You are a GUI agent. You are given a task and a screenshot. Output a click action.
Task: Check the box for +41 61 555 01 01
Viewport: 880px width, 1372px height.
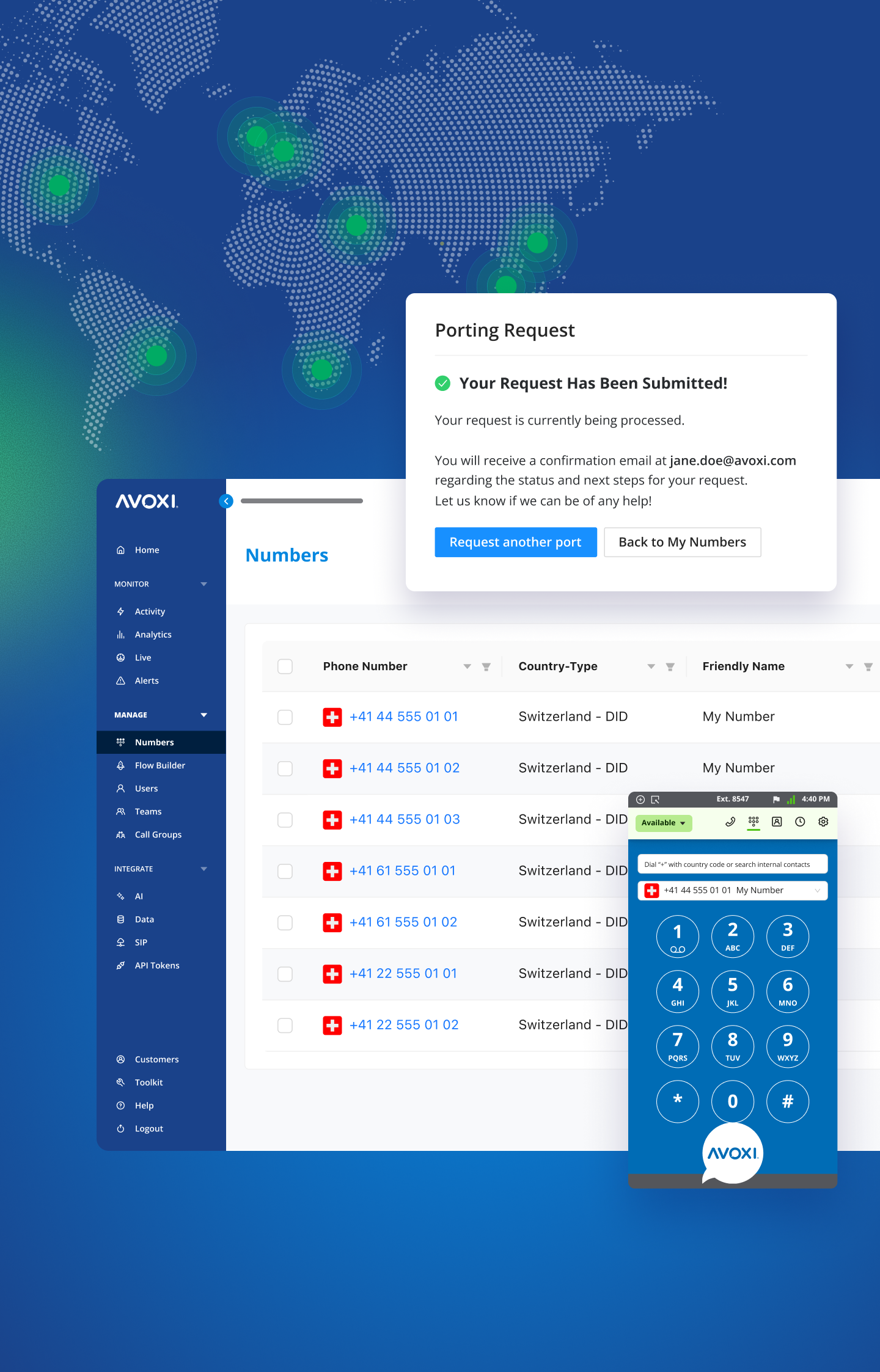point(285,871)
